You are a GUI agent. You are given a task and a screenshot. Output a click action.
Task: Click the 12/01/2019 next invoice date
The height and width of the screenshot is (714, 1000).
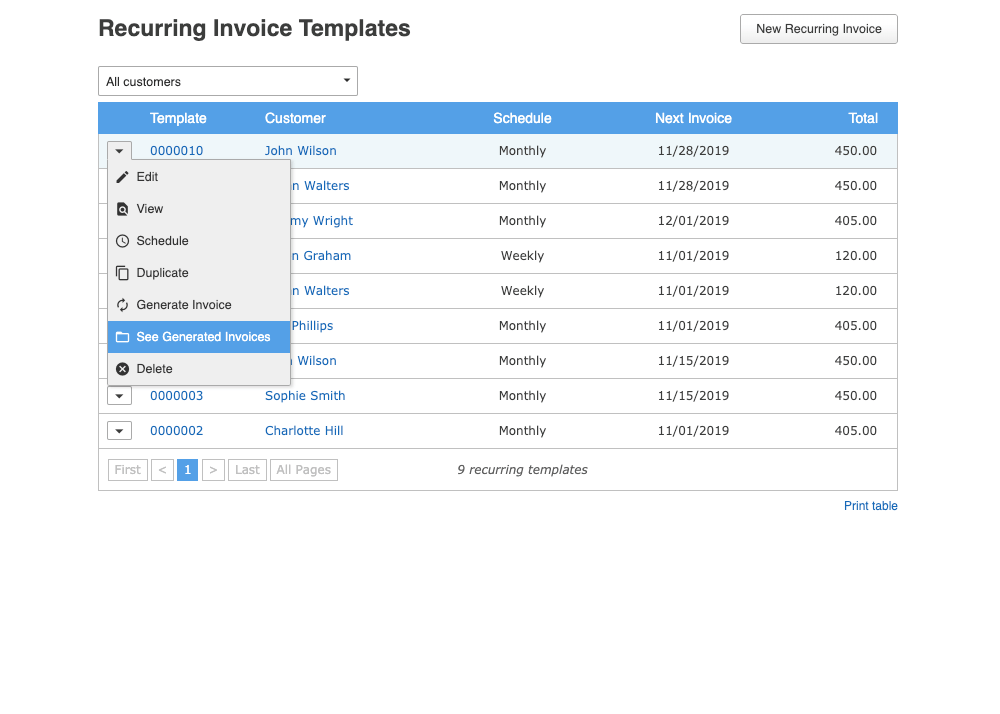coord(693,221)
